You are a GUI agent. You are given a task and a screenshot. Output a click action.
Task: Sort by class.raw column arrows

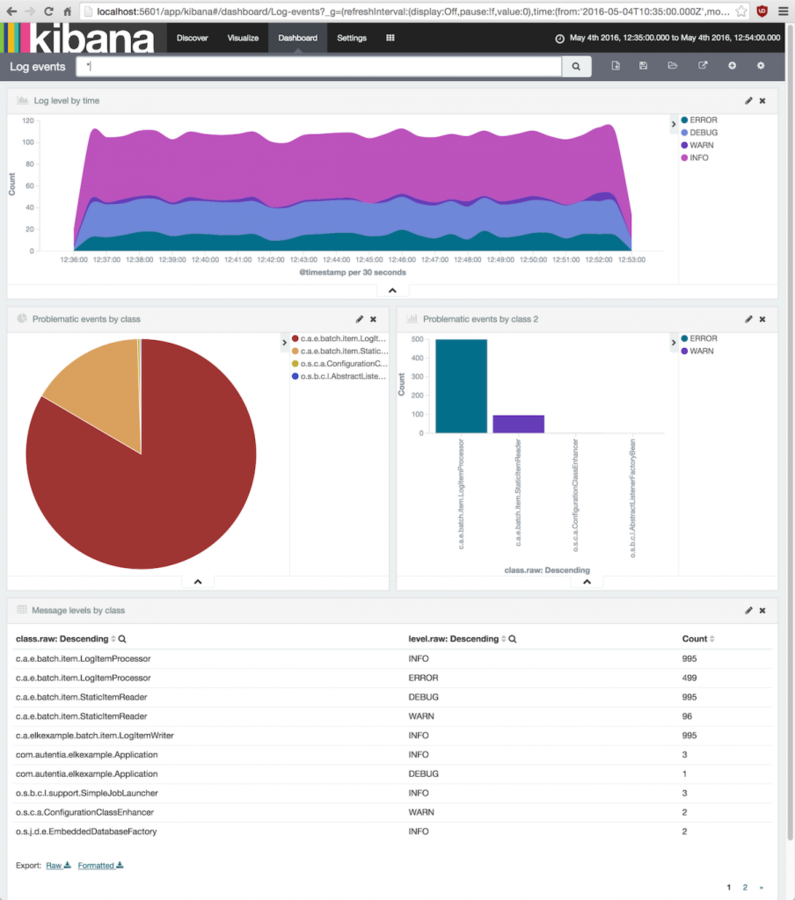point(113,639)
